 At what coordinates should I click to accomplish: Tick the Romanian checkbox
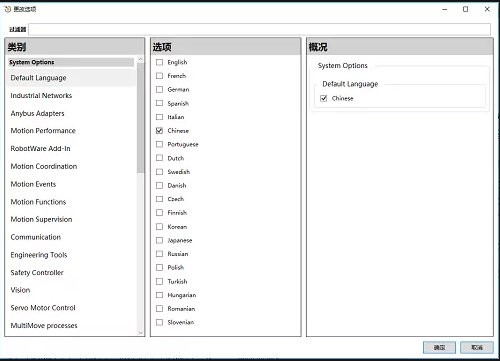(x=160, y=309)
